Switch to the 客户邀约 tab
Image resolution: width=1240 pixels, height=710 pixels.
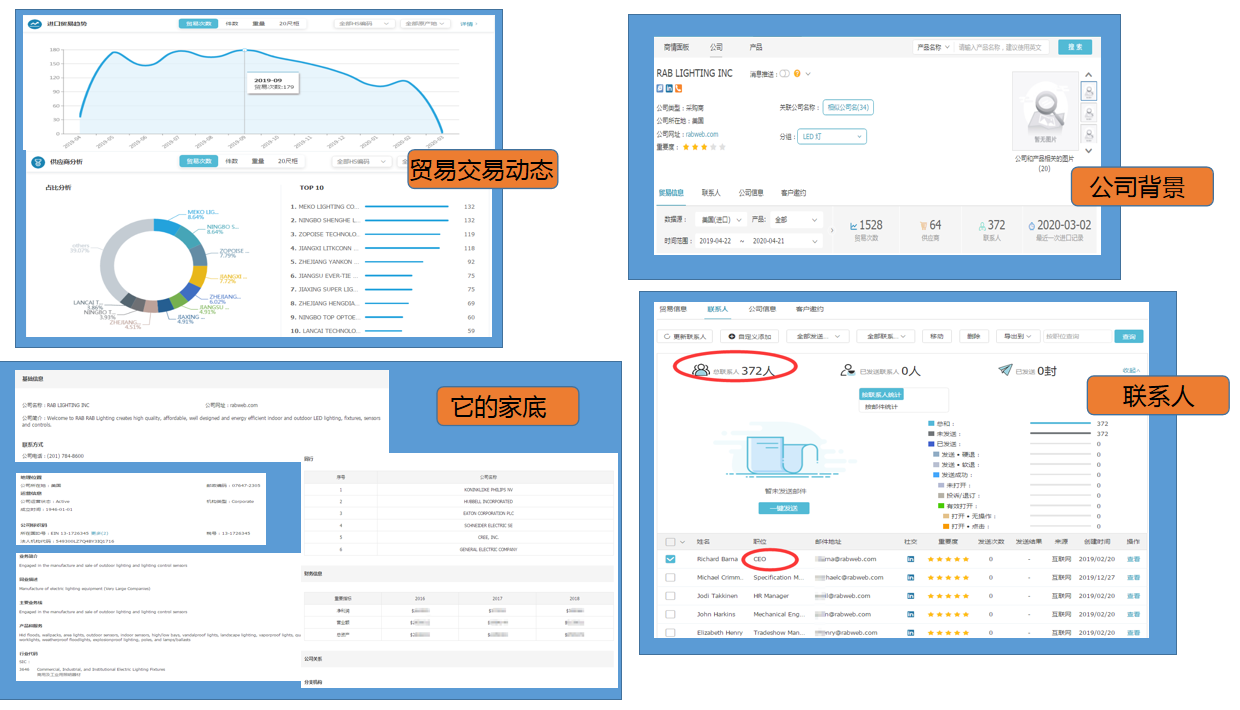(810, 309)
